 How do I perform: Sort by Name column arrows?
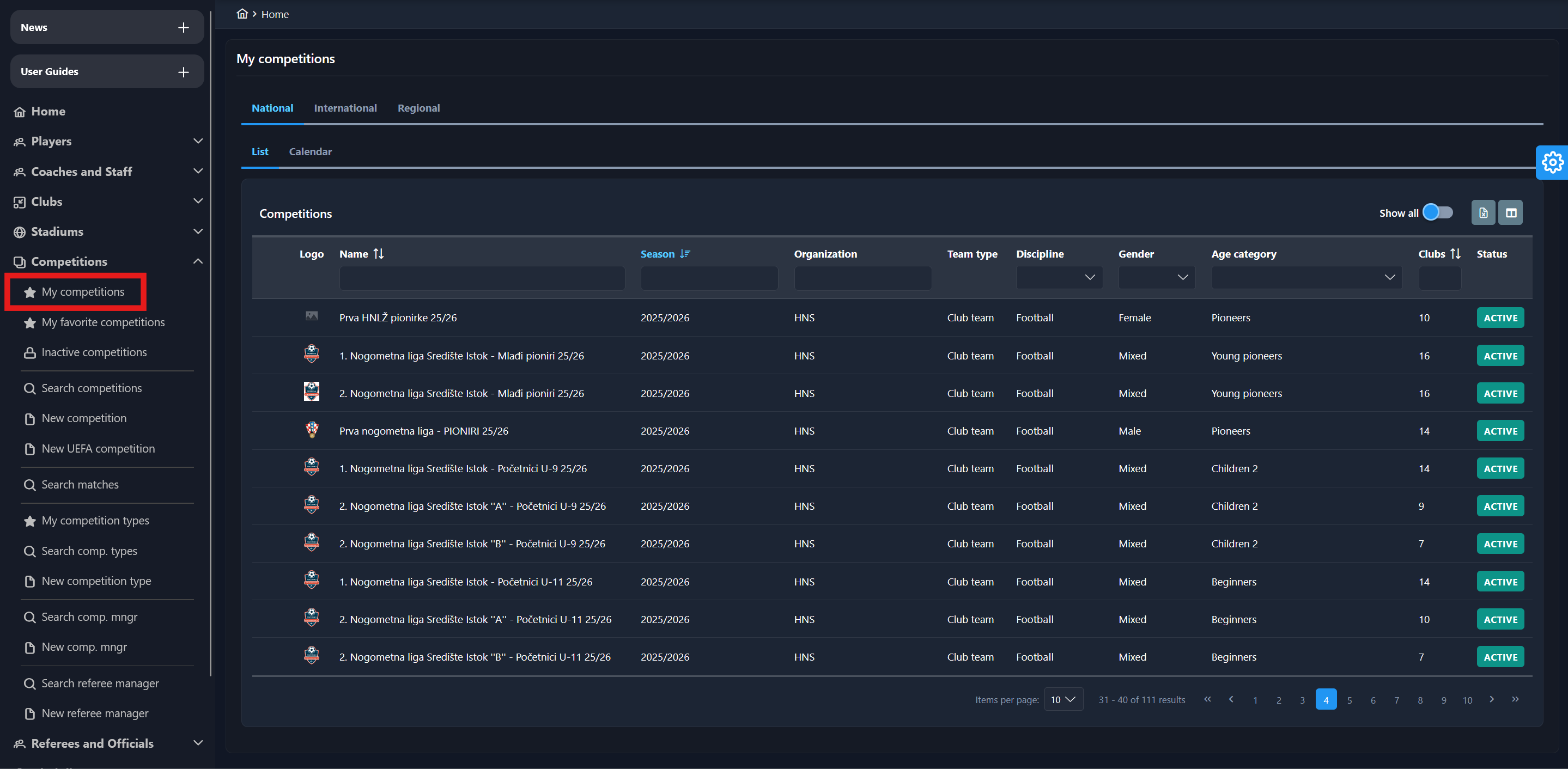[379, 254]
